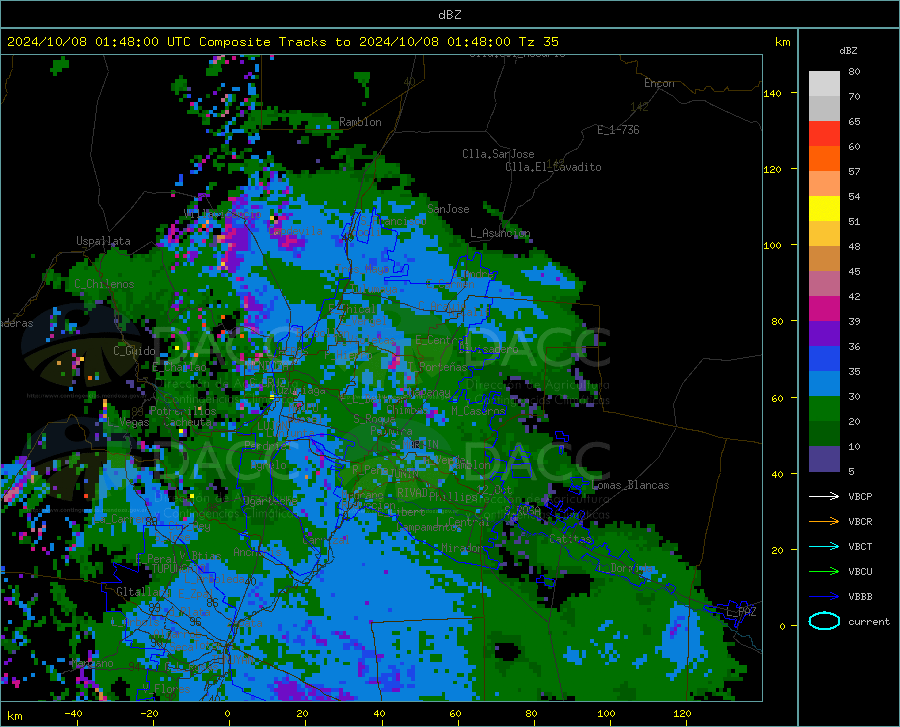Pick the golden 48-51 dBZ swatch

tap(824, 234)
